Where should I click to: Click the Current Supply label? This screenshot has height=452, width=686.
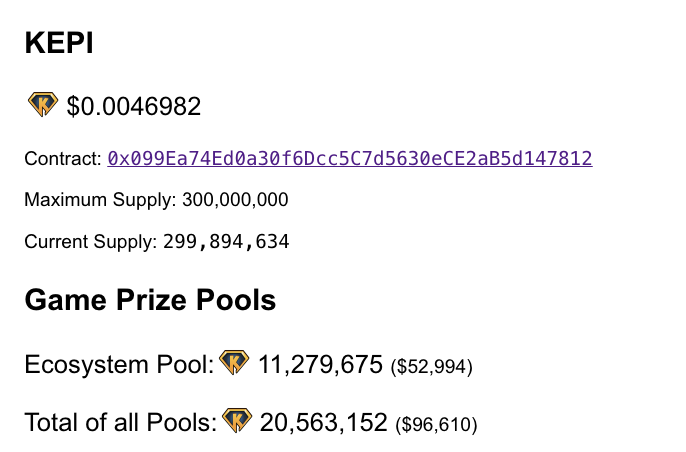coord(91,242)
